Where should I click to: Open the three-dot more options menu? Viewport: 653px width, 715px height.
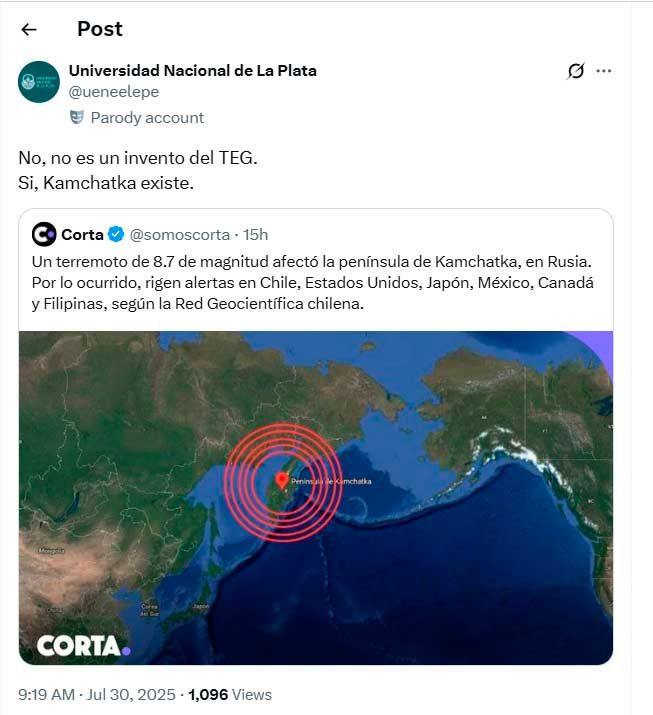[x=604, y=71]
